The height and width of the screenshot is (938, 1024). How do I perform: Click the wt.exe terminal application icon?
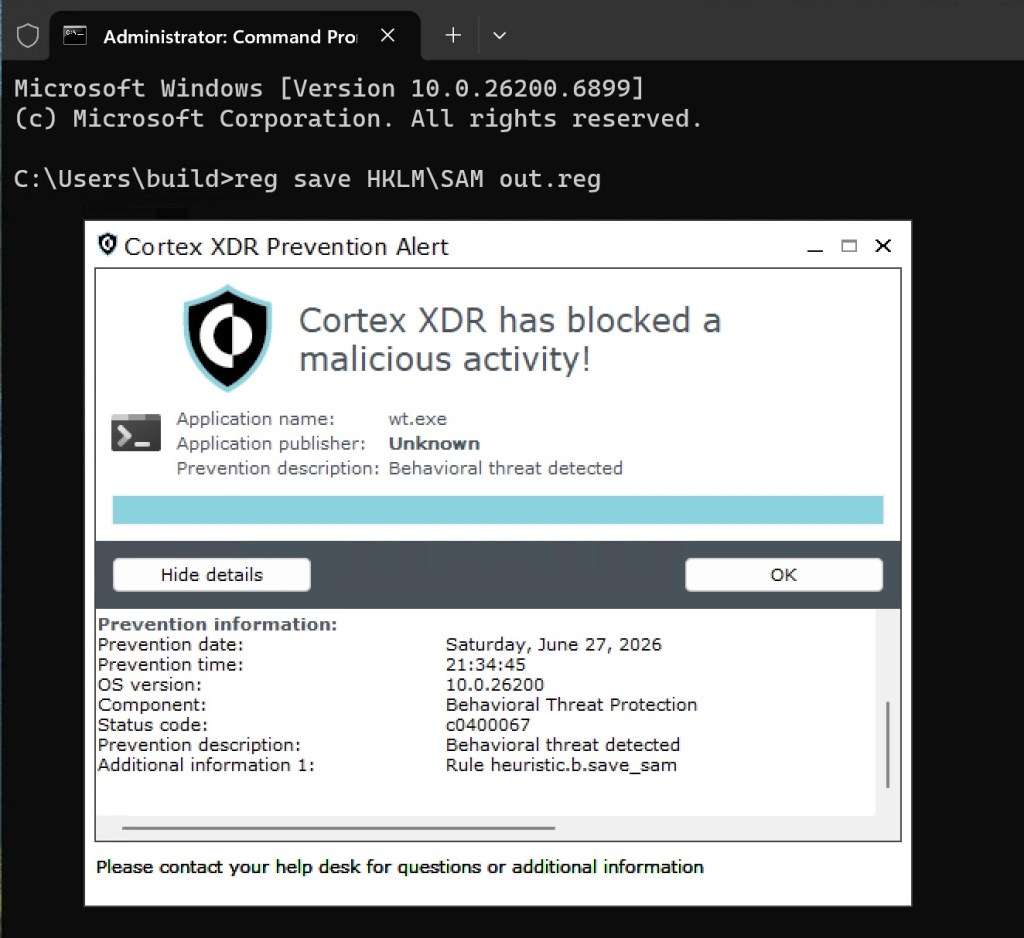(136, 432)
